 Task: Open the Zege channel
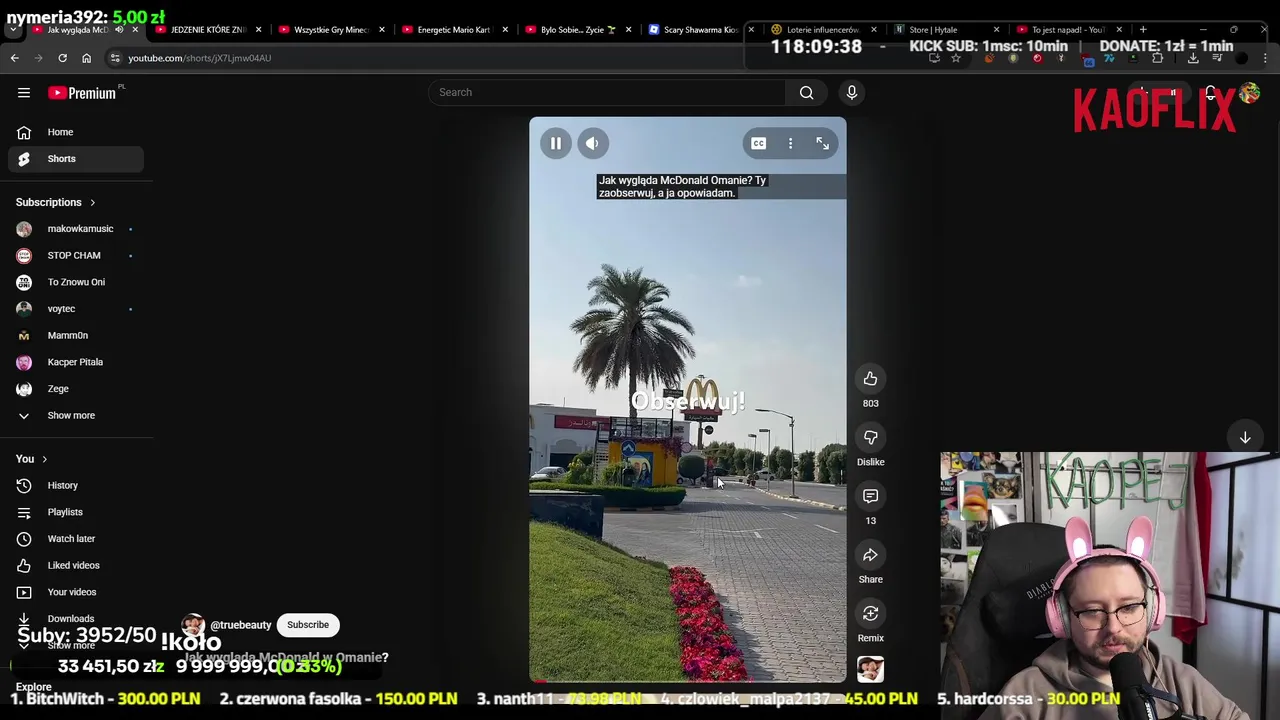(x=76, y=389)
